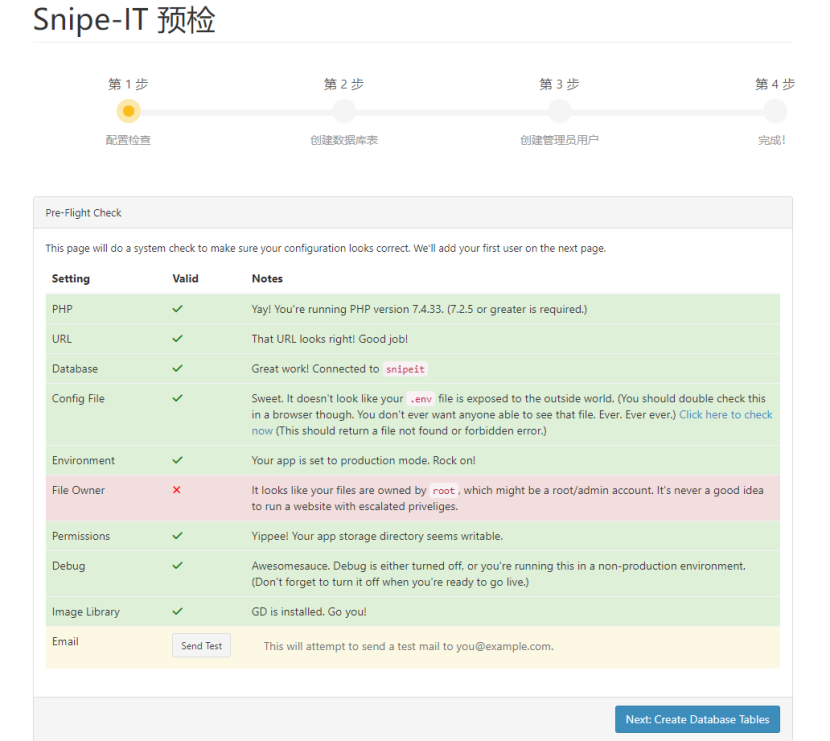The width and height of the screenshot is (830, 741).
Task: Click the Database setting label
Action: click(75, 369)
